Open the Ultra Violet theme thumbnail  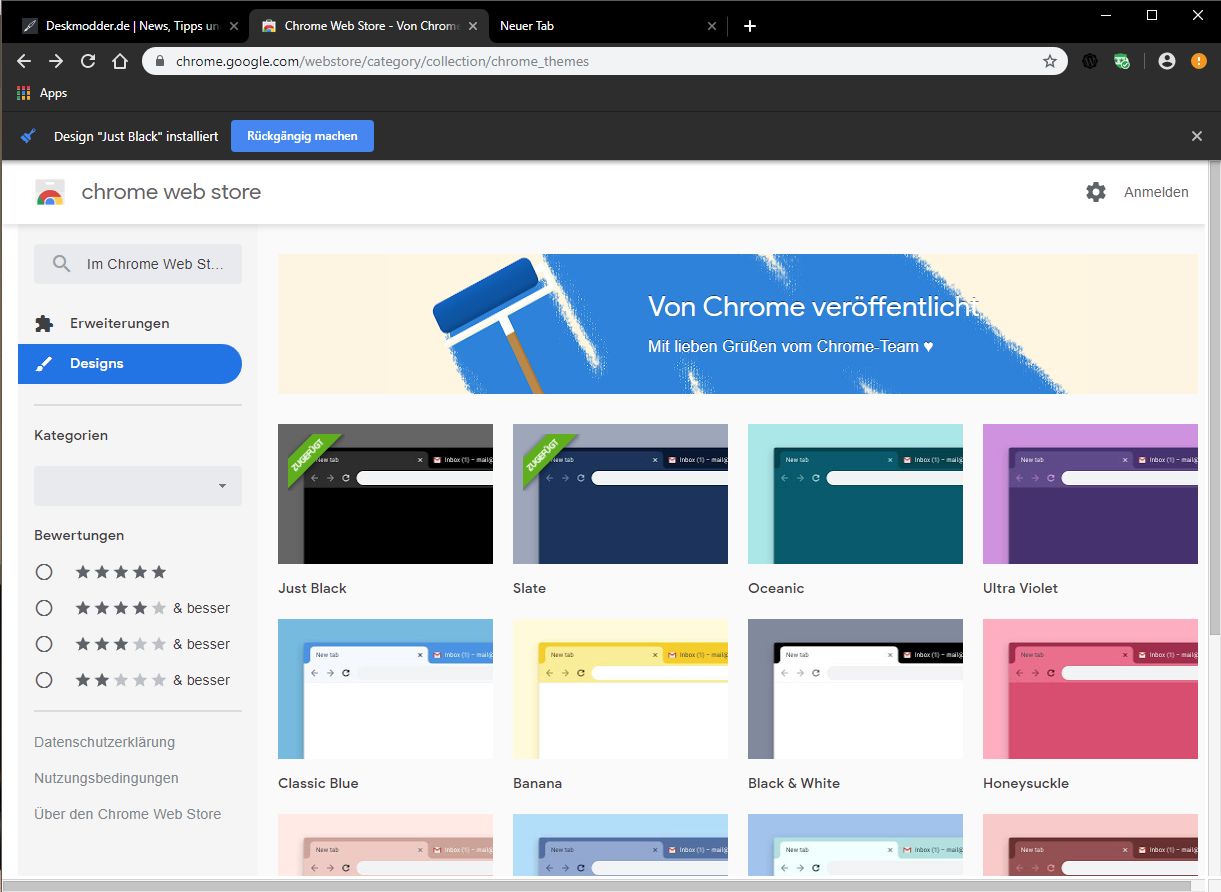1090,494
